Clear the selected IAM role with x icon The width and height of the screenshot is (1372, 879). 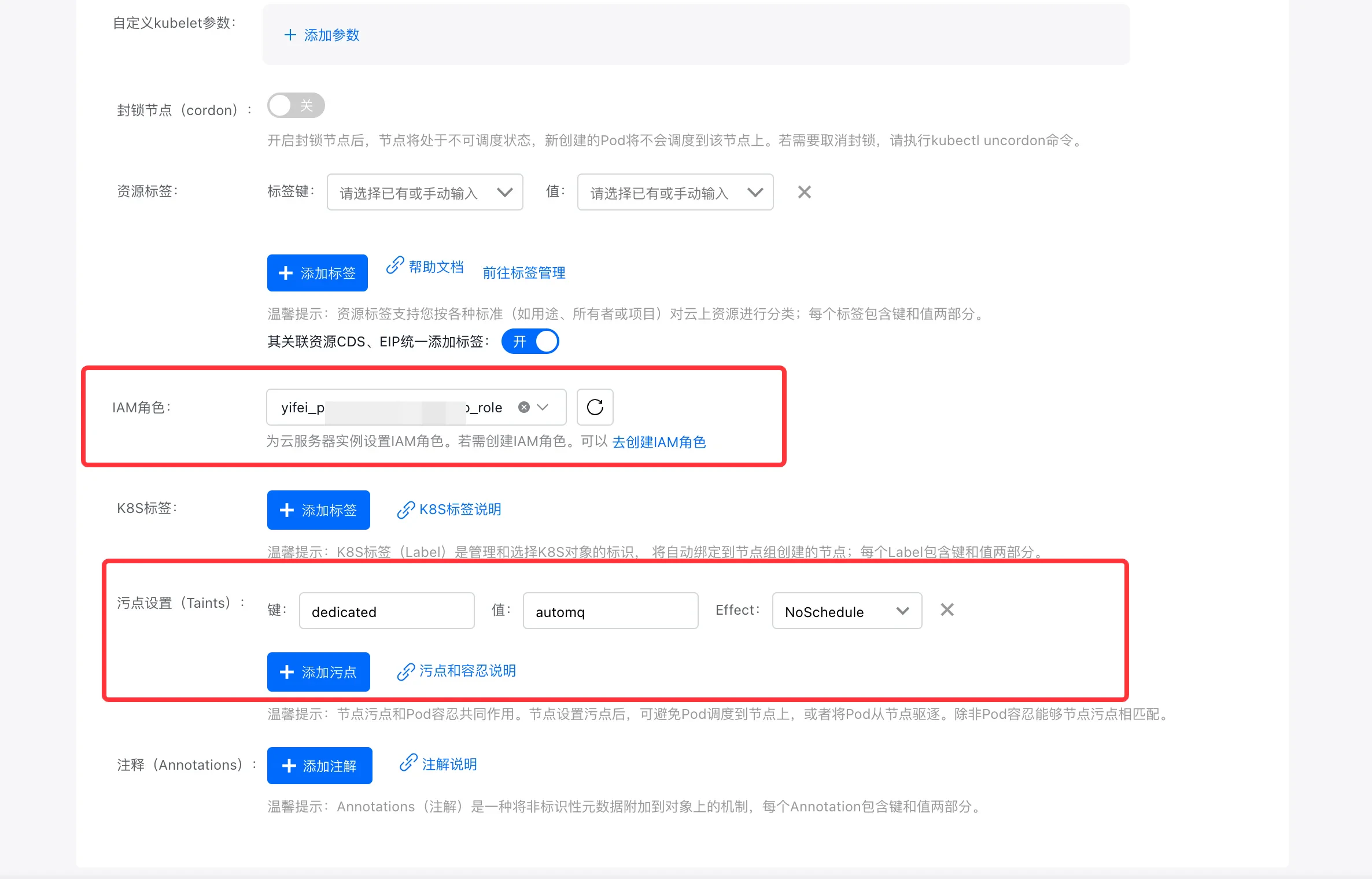click(x=524, y=407)
